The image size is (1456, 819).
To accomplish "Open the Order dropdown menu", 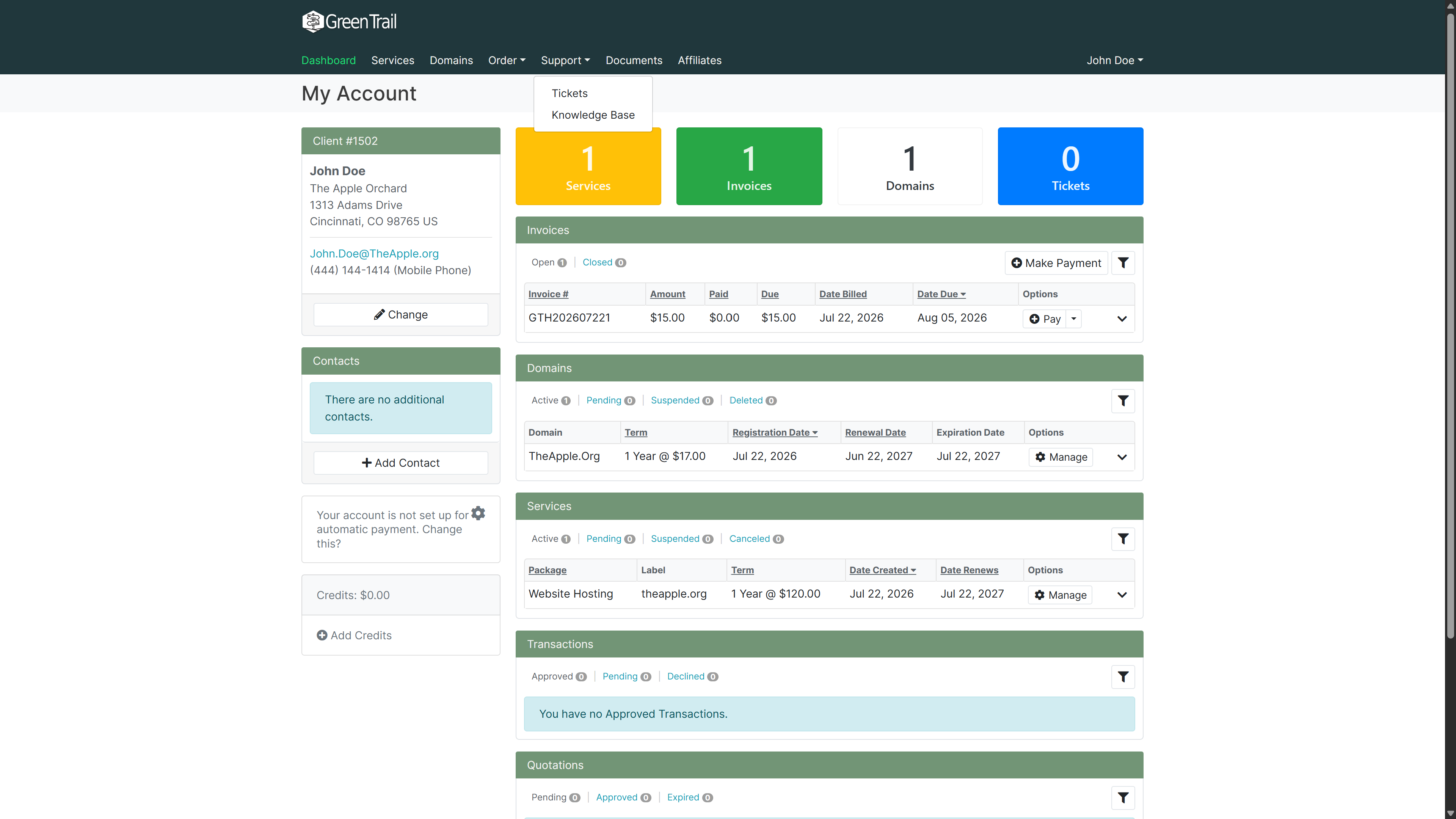I will coord(507,61).
